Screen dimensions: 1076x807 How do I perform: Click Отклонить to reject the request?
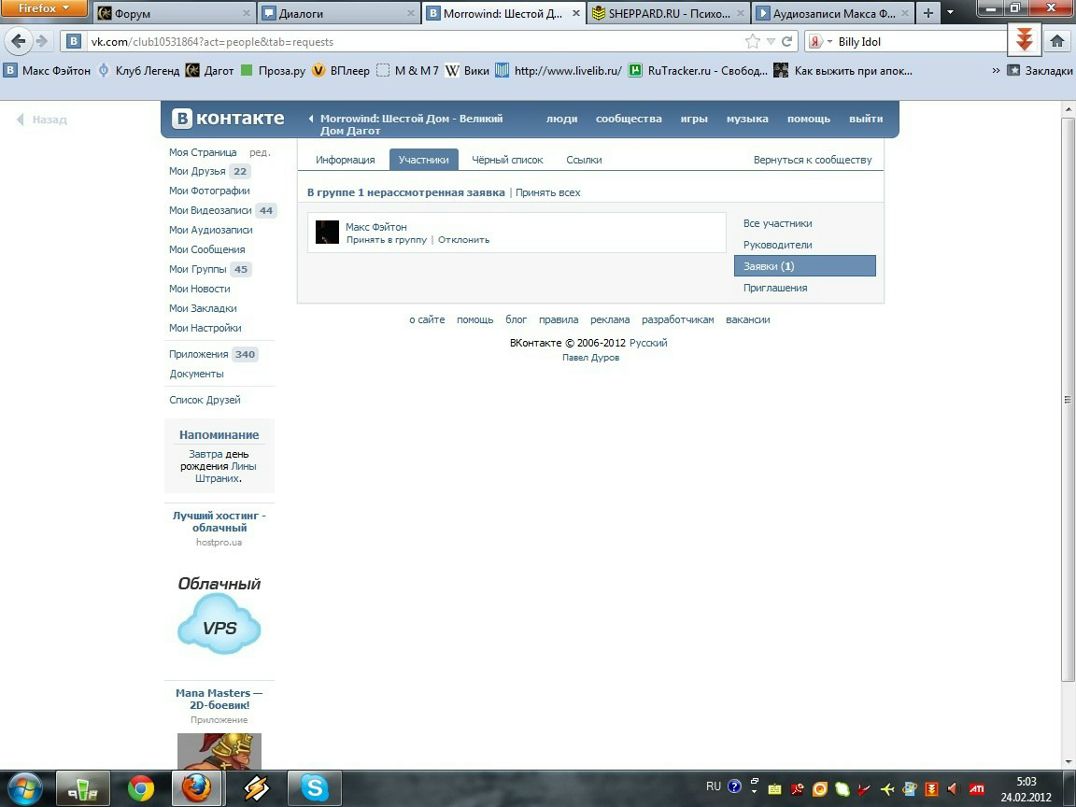coord(463,240)
